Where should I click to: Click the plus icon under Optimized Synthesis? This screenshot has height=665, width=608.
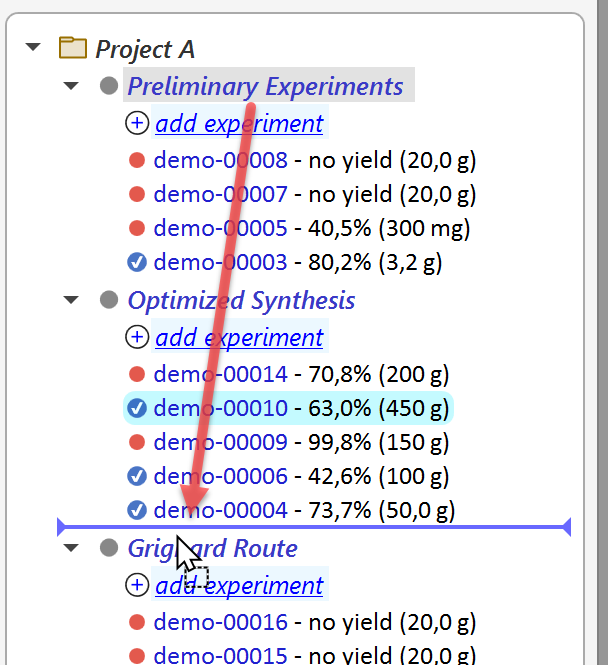tap(137, 337)
